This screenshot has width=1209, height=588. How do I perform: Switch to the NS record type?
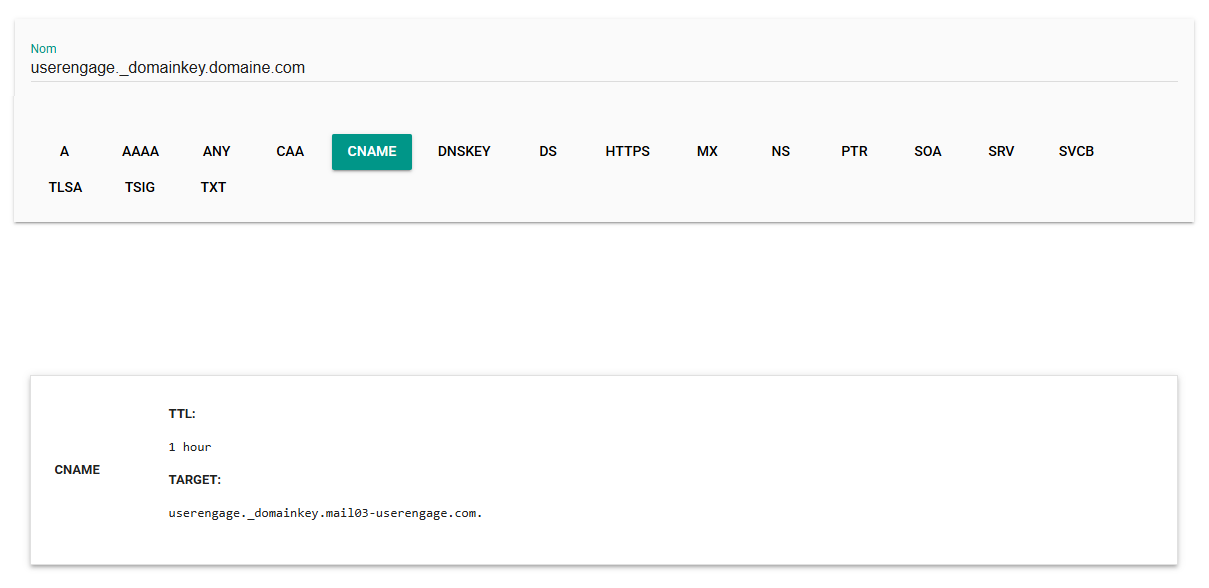tap(781, 152)
